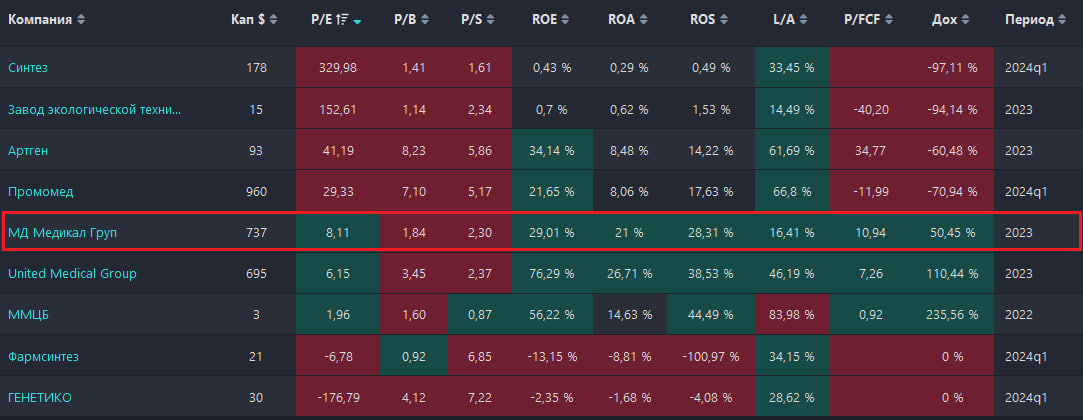This screenshot has height=420, width=1083.
Task: Click the Артген company name
Action: [x=30, y=150]
